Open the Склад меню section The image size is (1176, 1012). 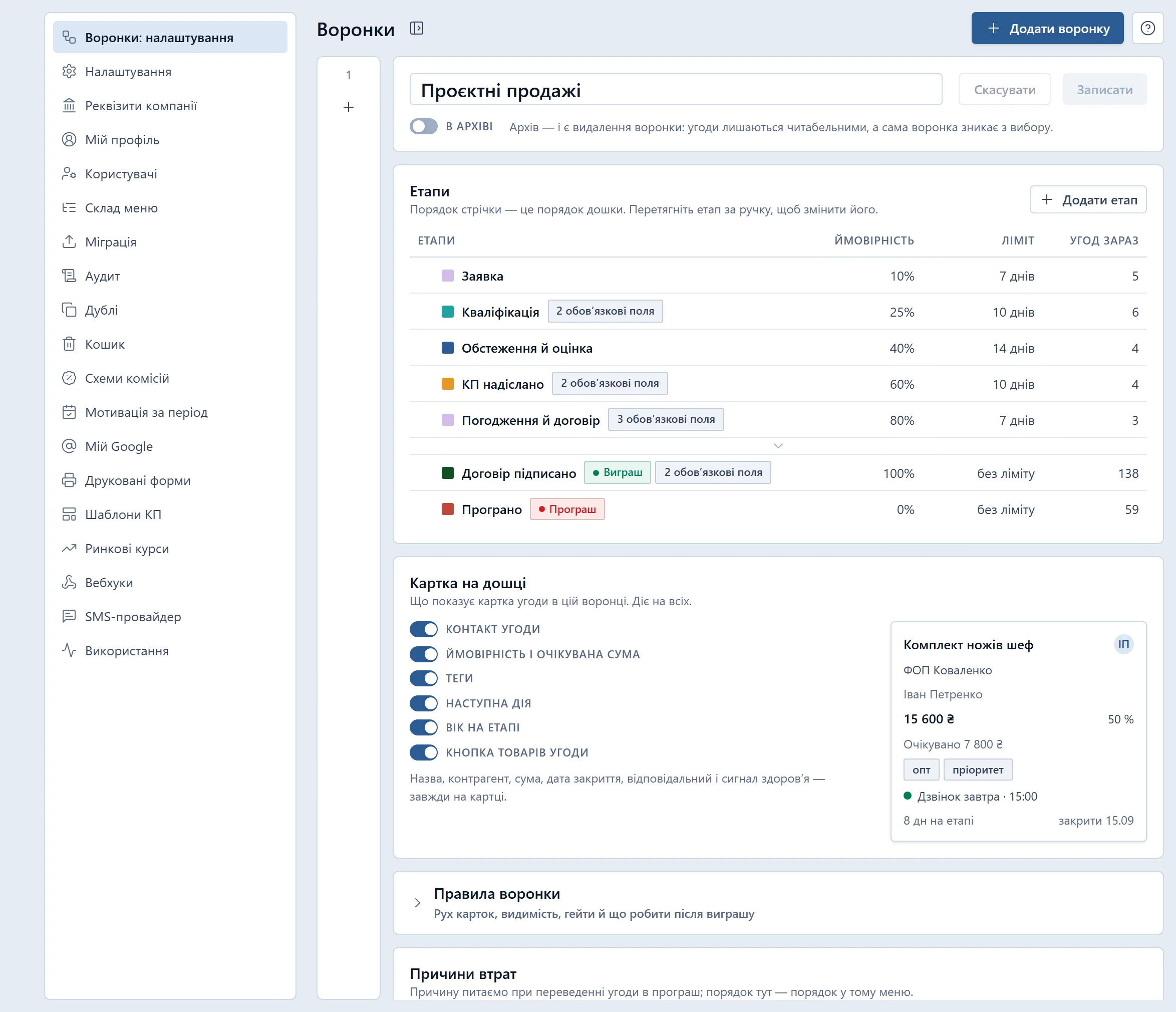pos(170,208)
